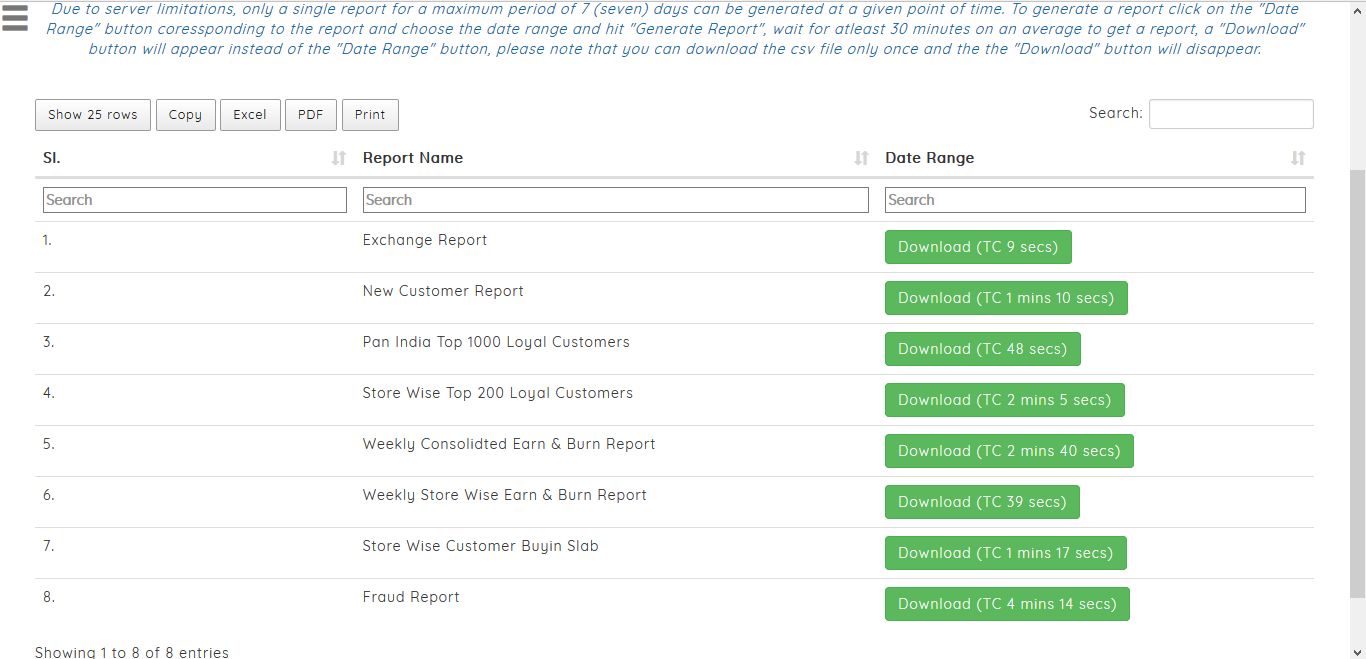Click the Sl. column search filter field
Viewport: 1366px width, 659px height.
point(195,200)
